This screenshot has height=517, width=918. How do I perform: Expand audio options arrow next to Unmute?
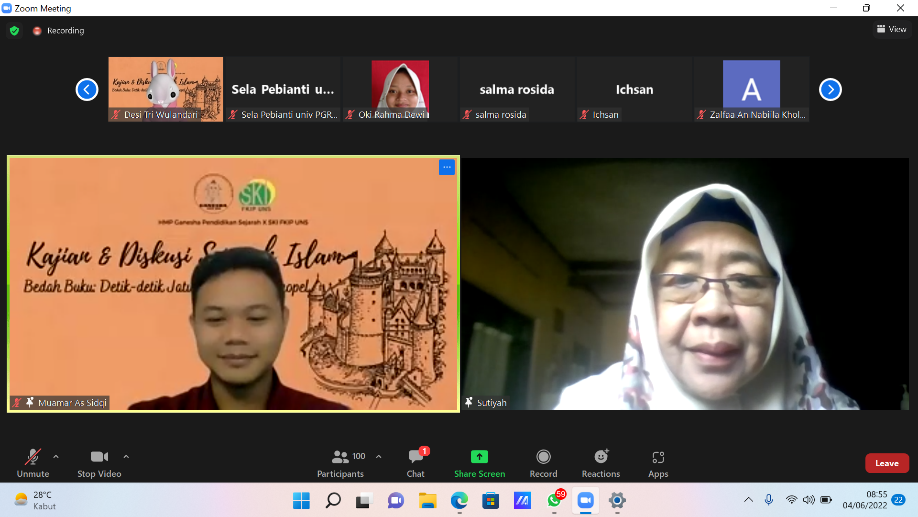(56, 456)
